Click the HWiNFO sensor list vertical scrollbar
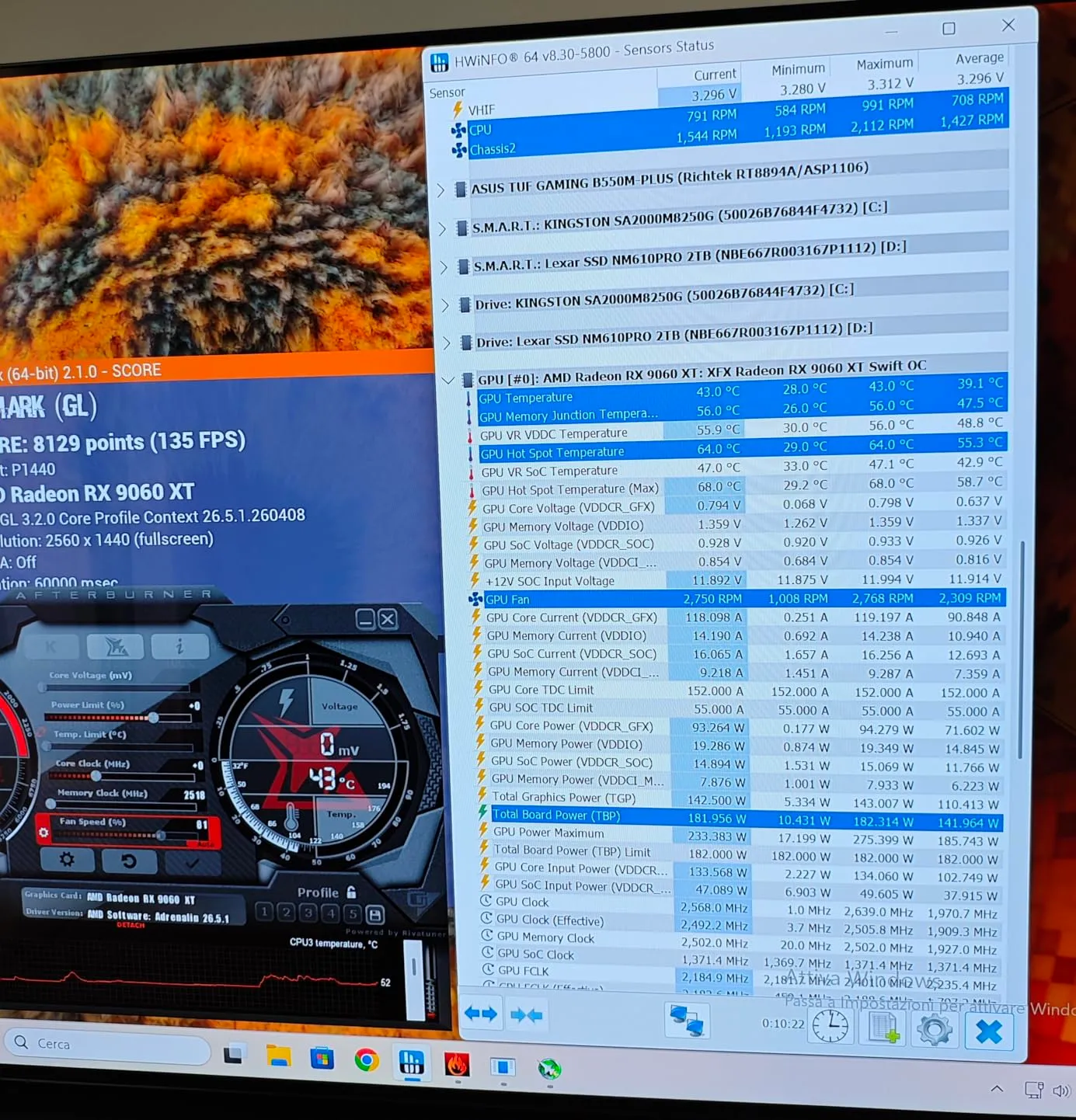Image resolution: width=1076 pixels, height=1120 pixels. 1022,651
